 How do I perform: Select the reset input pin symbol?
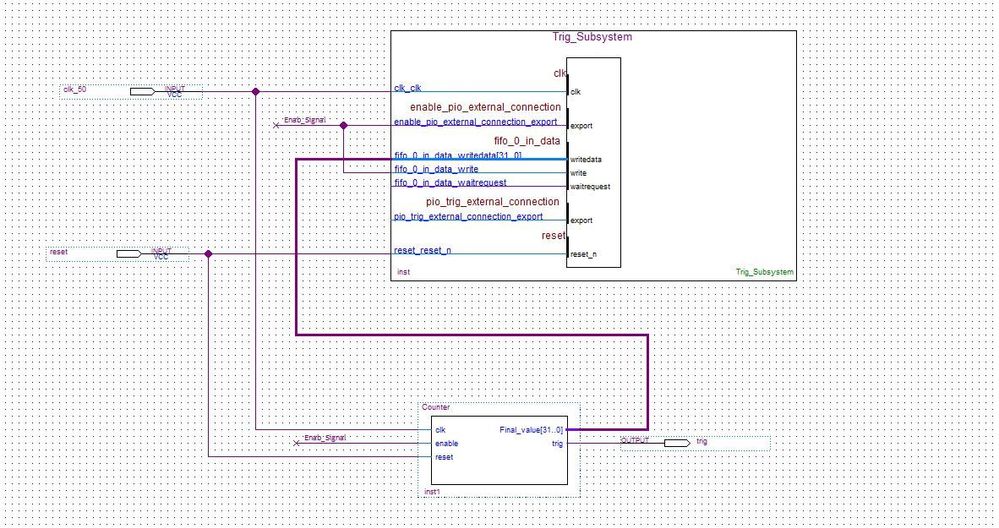pyautogui.click(x=129, y=254)
